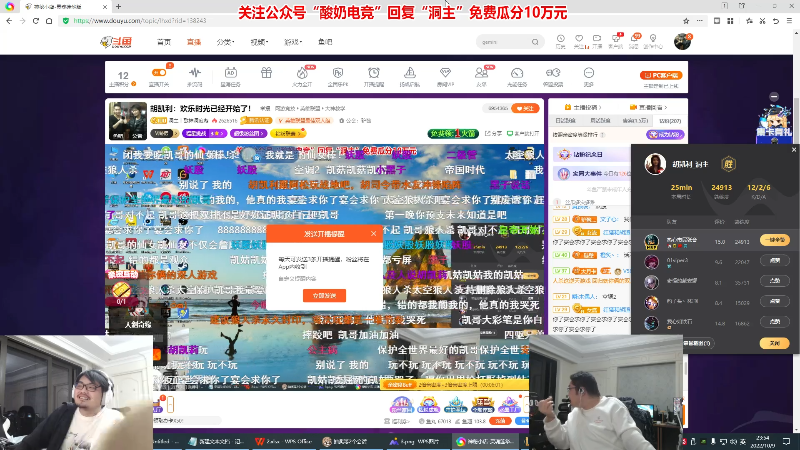
Task: Switch to the 周贡献榜 ranking tab
Action: pos(600,121)
